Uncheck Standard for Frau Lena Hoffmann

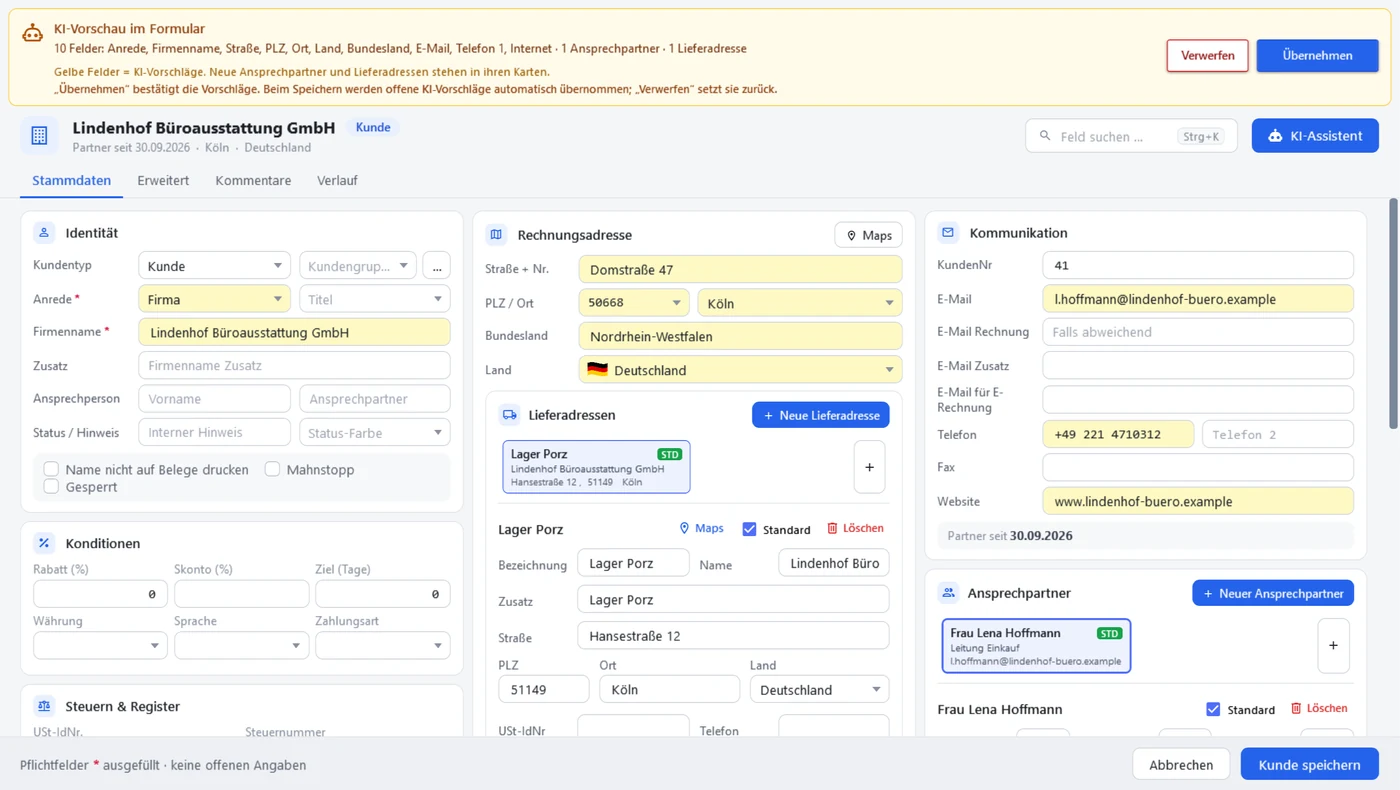[x=1213, y=709]
